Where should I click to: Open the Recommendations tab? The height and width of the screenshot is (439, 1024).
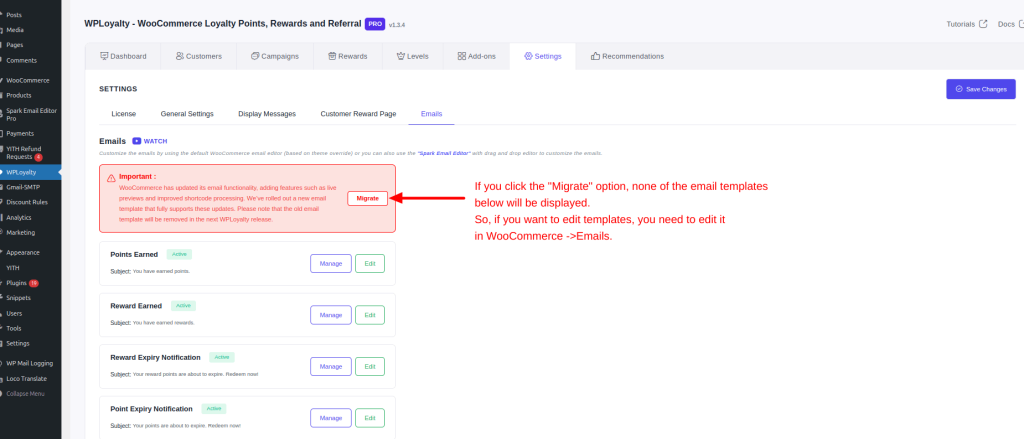coord(627,56)
